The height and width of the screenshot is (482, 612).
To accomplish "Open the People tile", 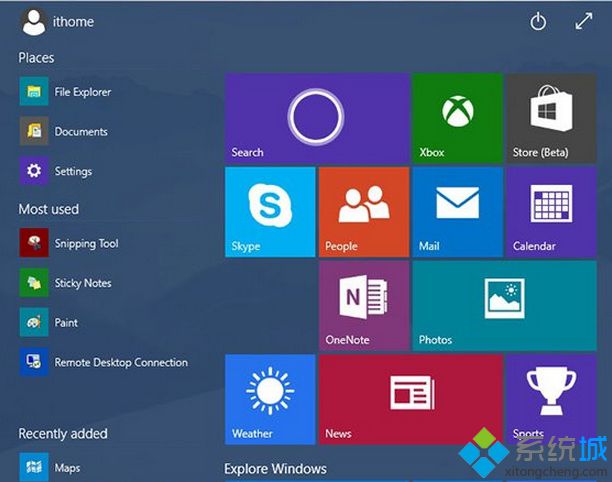I will (x=364, y=212).
